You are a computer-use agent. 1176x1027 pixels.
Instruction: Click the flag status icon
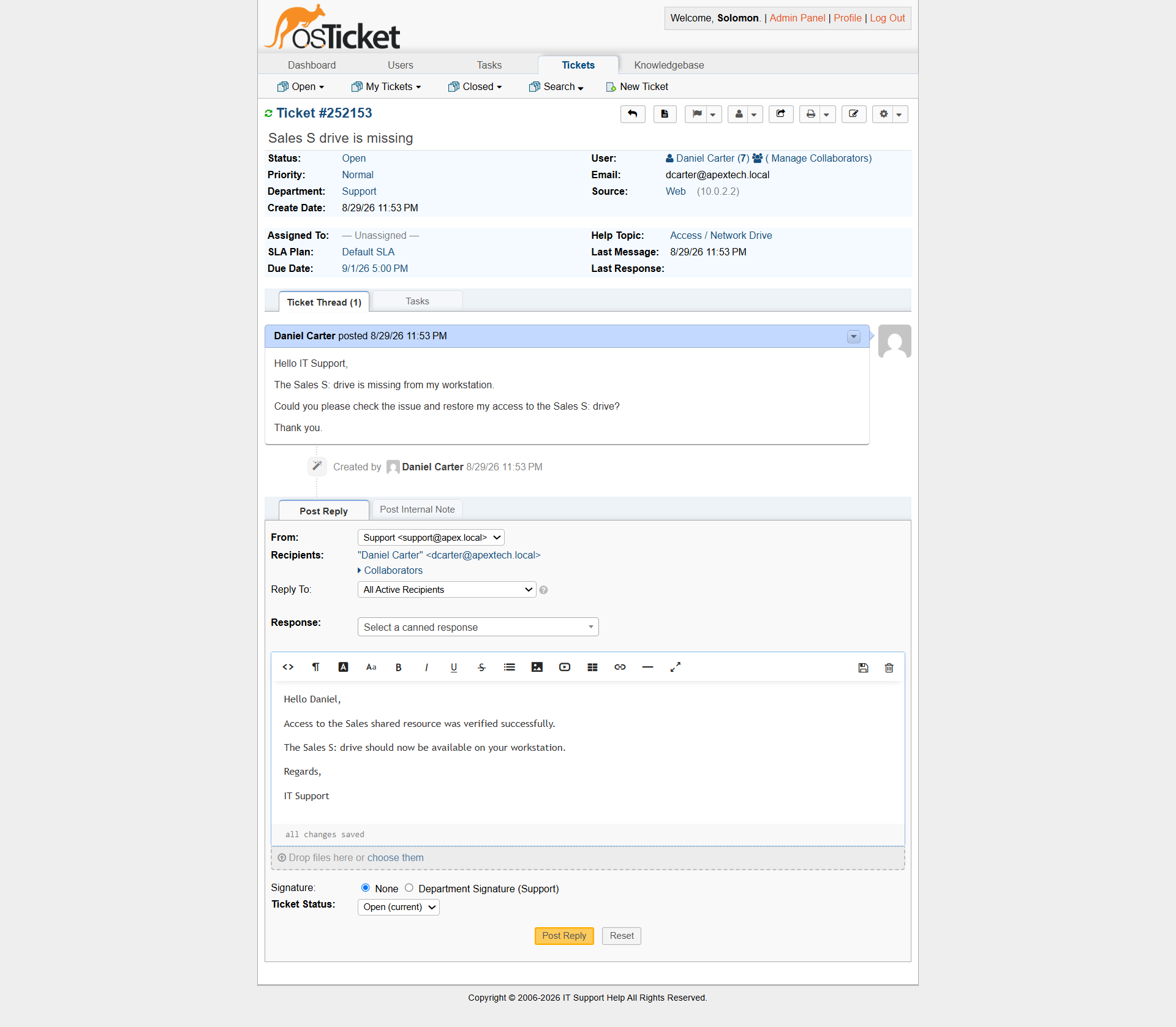pyautogui.click(x=696, y=114)
